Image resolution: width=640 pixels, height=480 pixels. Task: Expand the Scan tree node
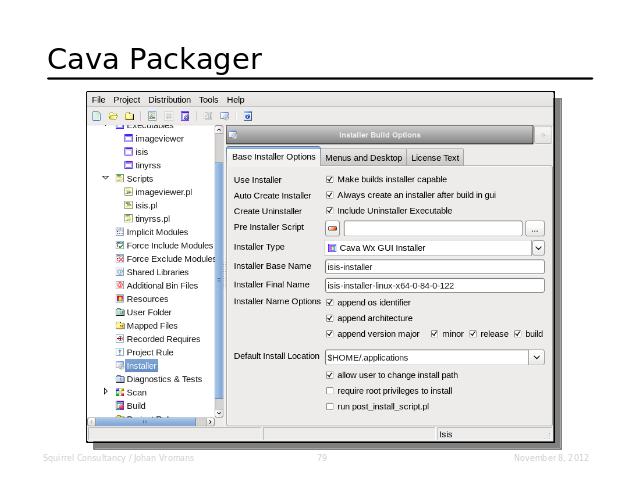[x=106, y=391]
